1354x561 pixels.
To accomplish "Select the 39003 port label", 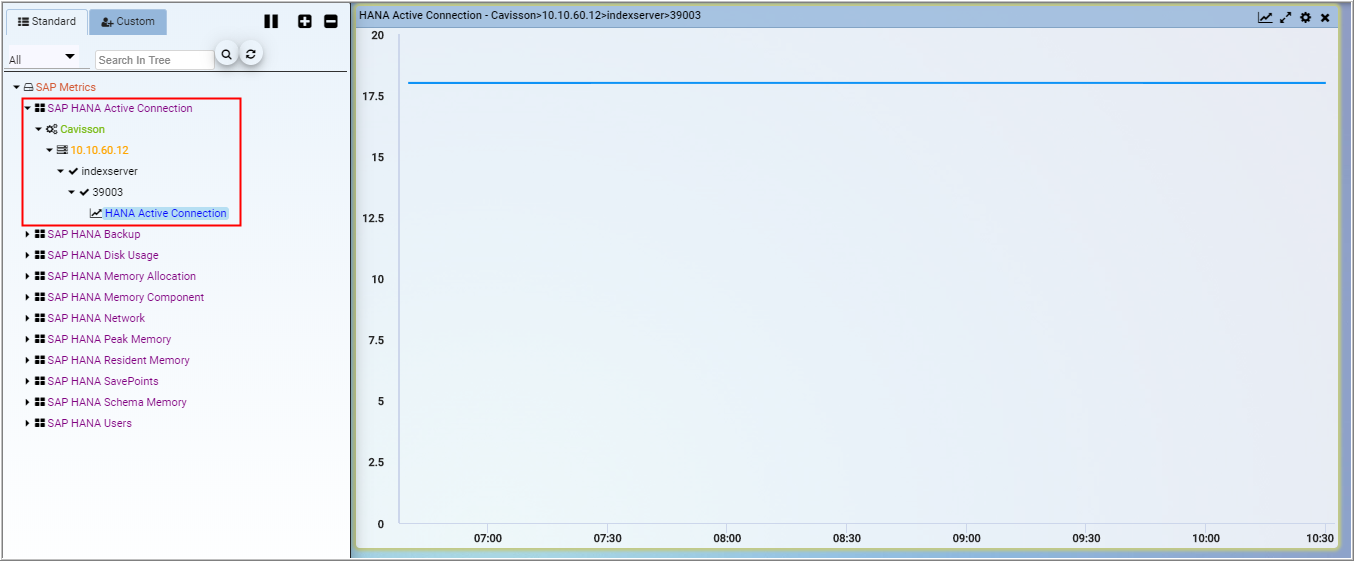I will (x=108, y=192).
